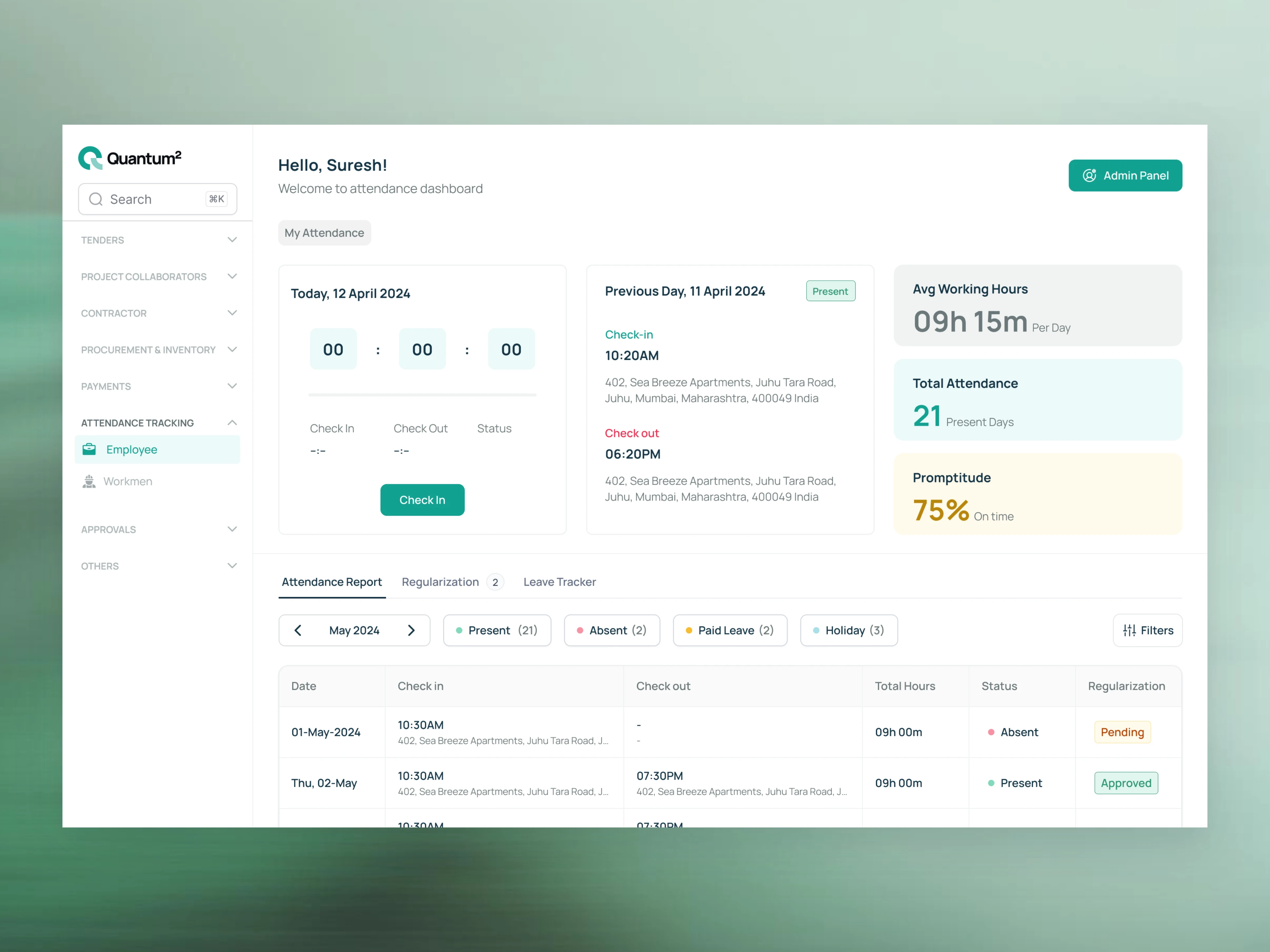Go to next month arrow

[x=411, y=630]
